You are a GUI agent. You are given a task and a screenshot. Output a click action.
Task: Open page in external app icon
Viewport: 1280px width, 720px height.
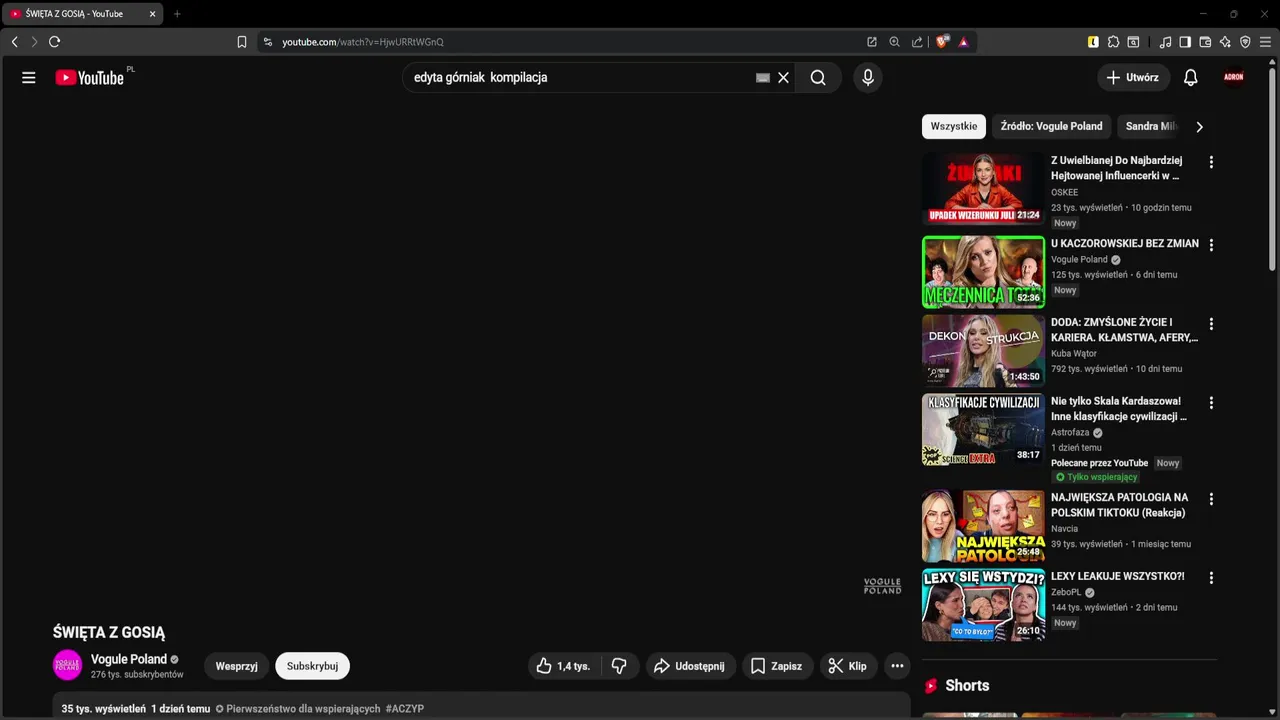click(x=872, y=42)
